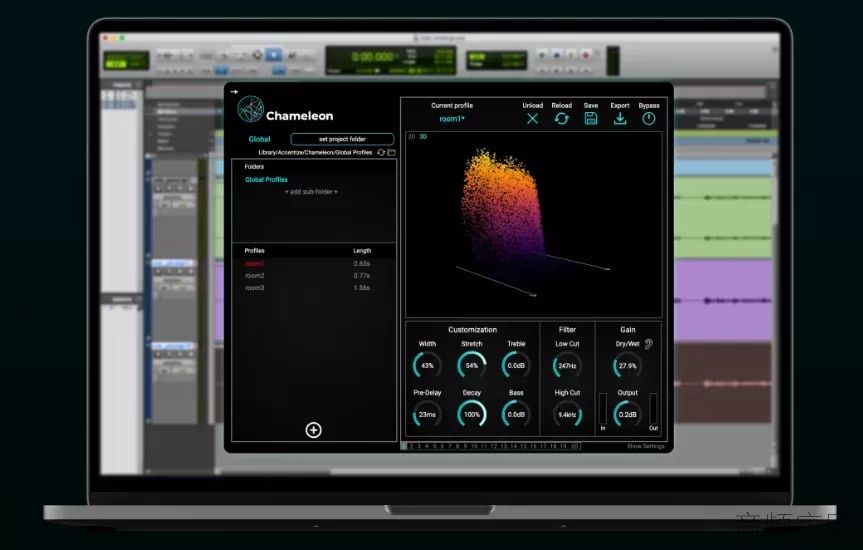Select the room3 profile
The height and width of the screenshot is (550, 863).
tap(254, 288)
